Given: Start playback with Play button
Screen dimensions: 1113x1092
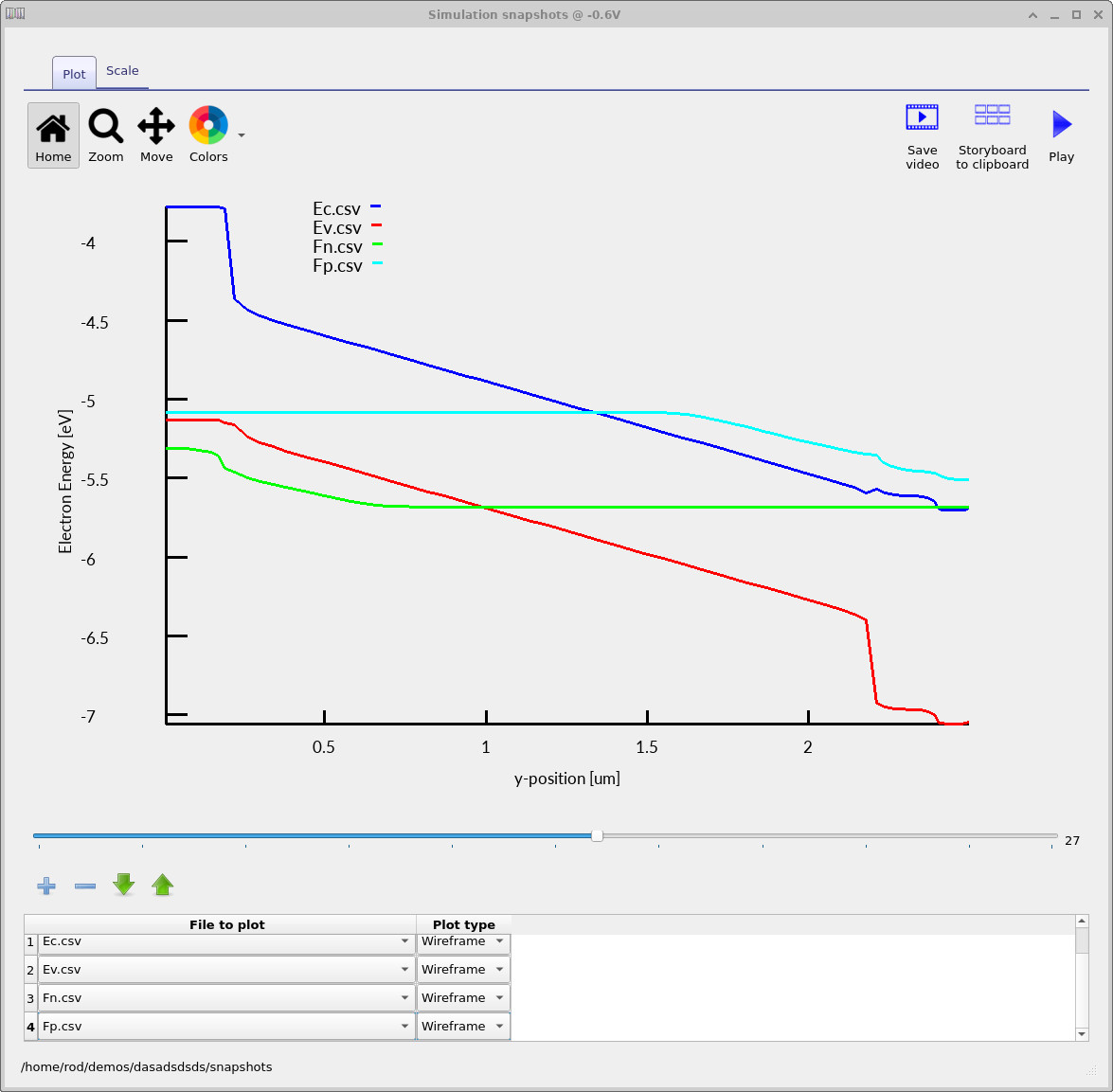Looking at the screenshot, I should coord(1061,136).
